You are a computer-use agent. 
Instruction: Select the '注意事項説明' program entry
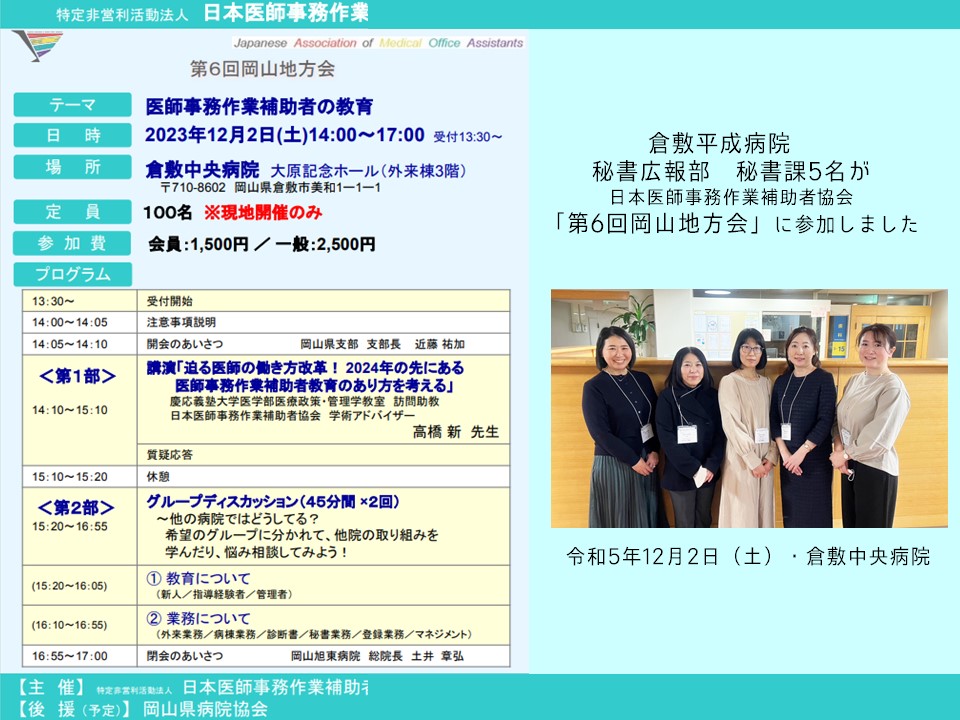(x=181, y=323)
